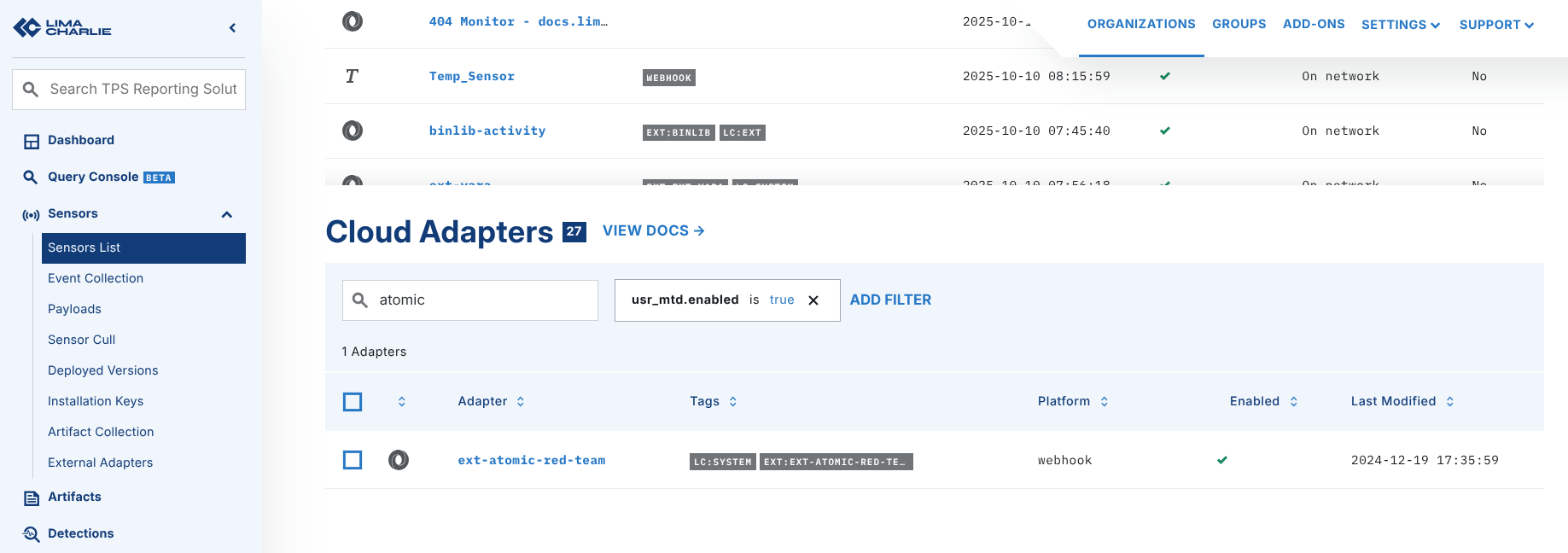This screenshot has width=1568, height=553.
Task: Check the ext-atomic-red-team row checkbox
Action: click(353, 460)
